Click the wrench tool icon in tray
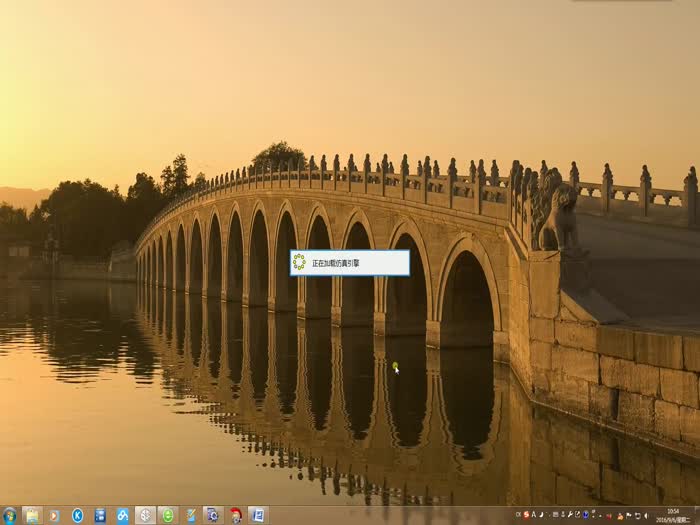The image size is (700, 525). [570, 515]
